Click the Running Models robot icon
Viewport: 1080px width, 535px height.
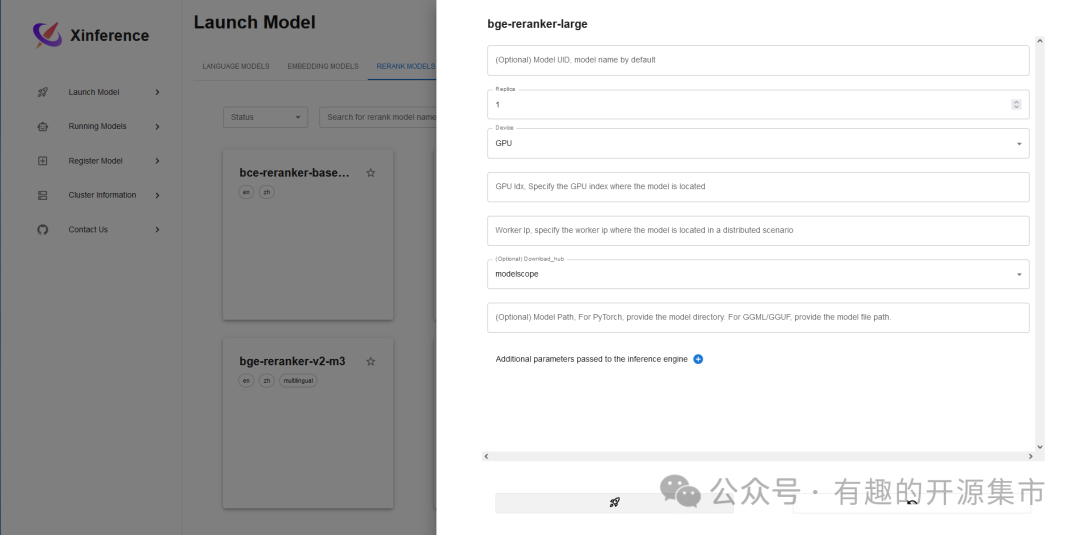point(42,127)
